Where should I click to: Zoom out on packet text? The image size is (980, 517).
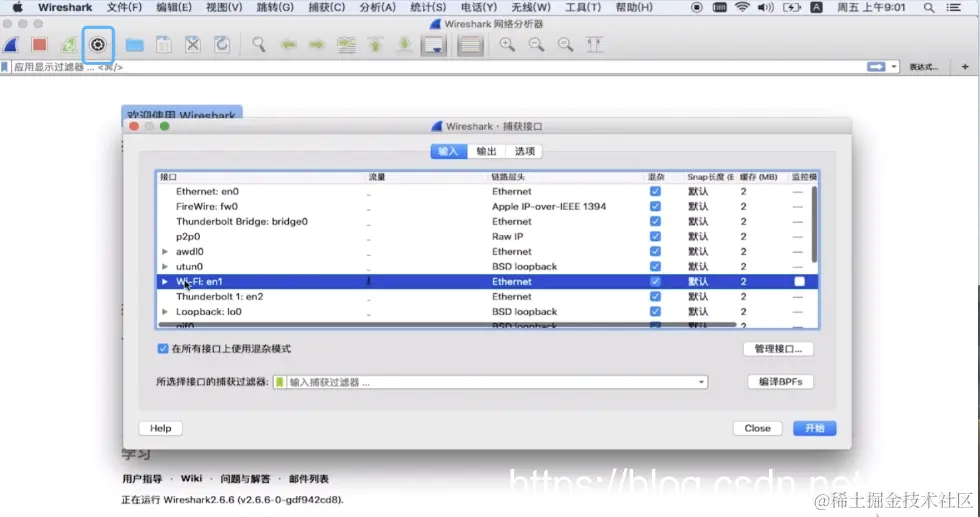pos(536,45)
